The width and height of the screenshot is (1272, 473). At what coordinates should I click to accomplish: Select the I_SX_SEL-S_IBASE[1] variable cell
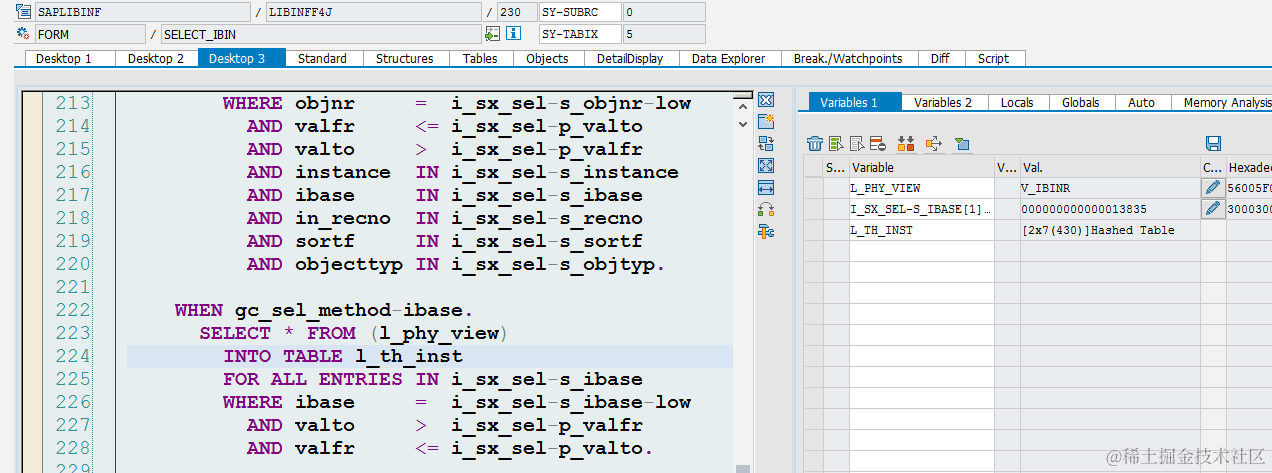pos(921,209)
